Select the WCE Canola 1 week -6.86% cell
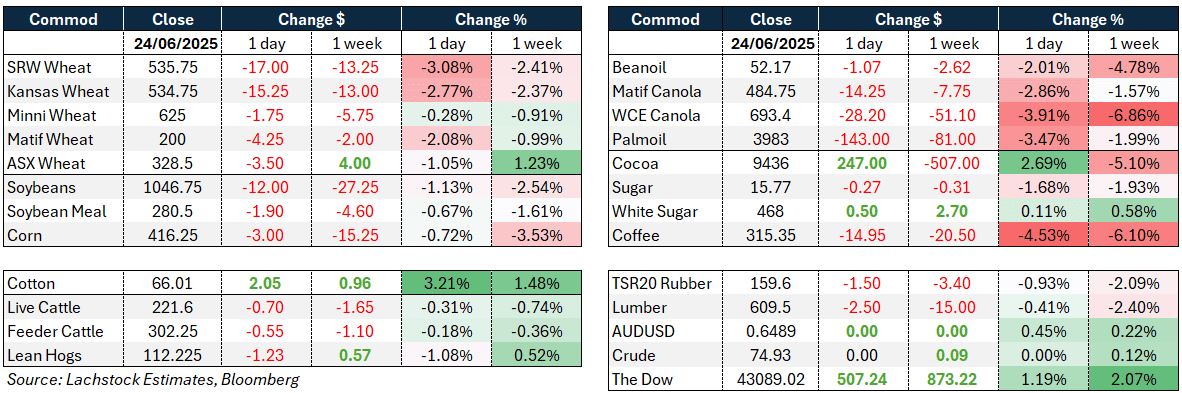1182x393 pixels. point(1135,115)
